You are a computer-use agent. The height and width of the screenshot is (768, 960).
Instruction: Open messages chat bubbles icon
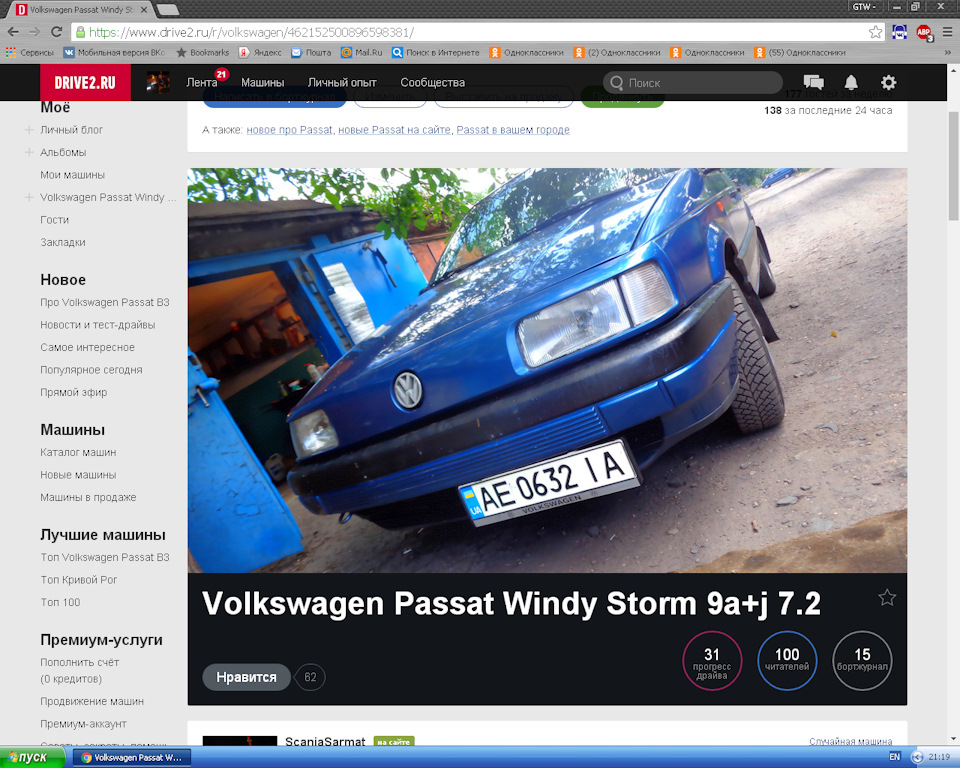click(x=813, y=83)
